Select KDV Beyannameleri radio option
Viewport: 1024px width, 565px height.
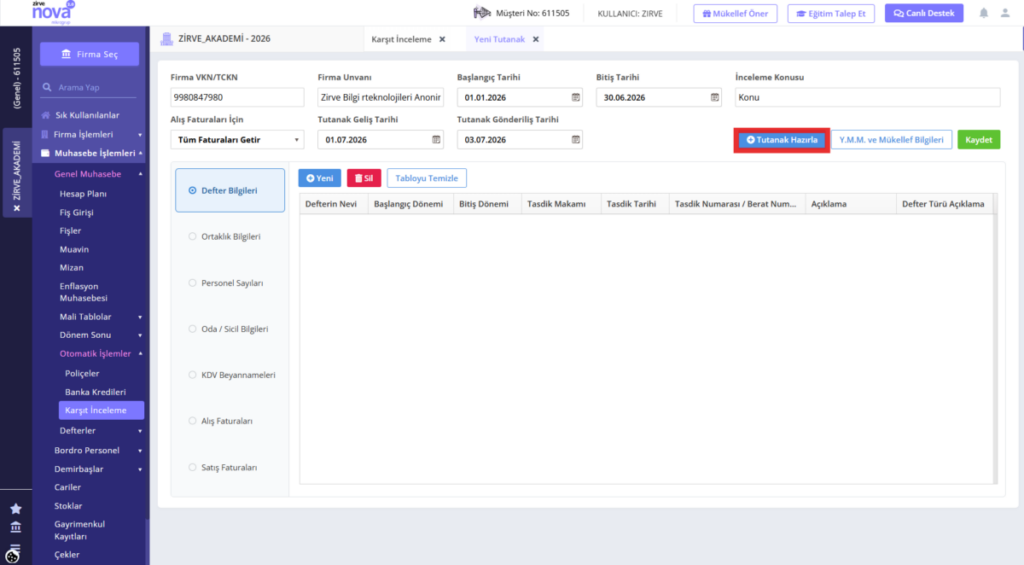[192, 375]
